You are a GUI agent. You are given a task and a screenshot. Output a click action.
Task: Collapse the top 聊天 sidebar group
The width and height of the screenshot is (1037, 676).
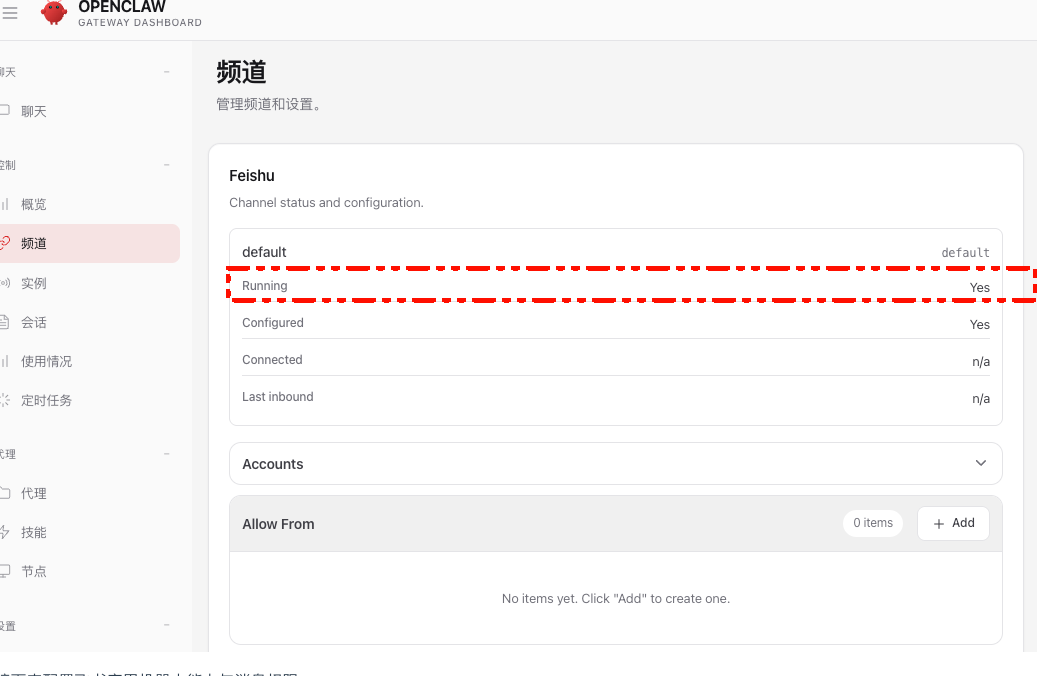pos(167,71)
